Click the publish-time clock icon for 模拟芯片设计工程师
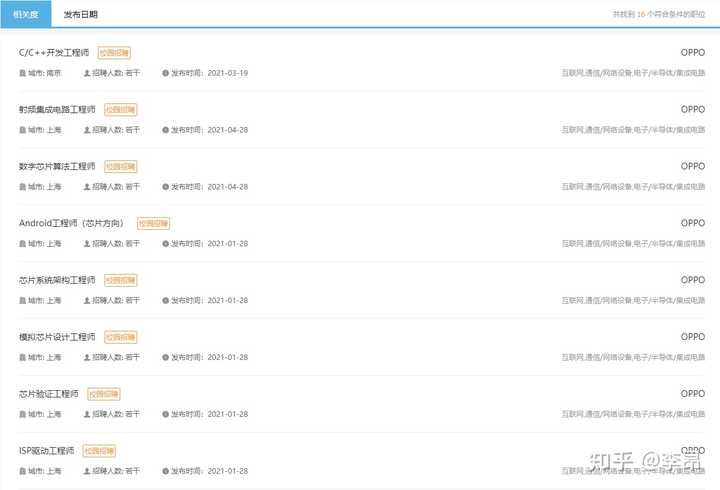This screenshot has width=720, height=490. pos(165,357)
